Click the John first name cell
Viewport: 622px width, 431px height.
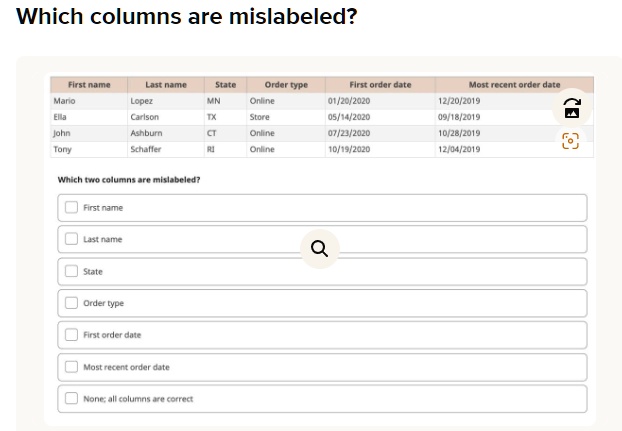89,133
